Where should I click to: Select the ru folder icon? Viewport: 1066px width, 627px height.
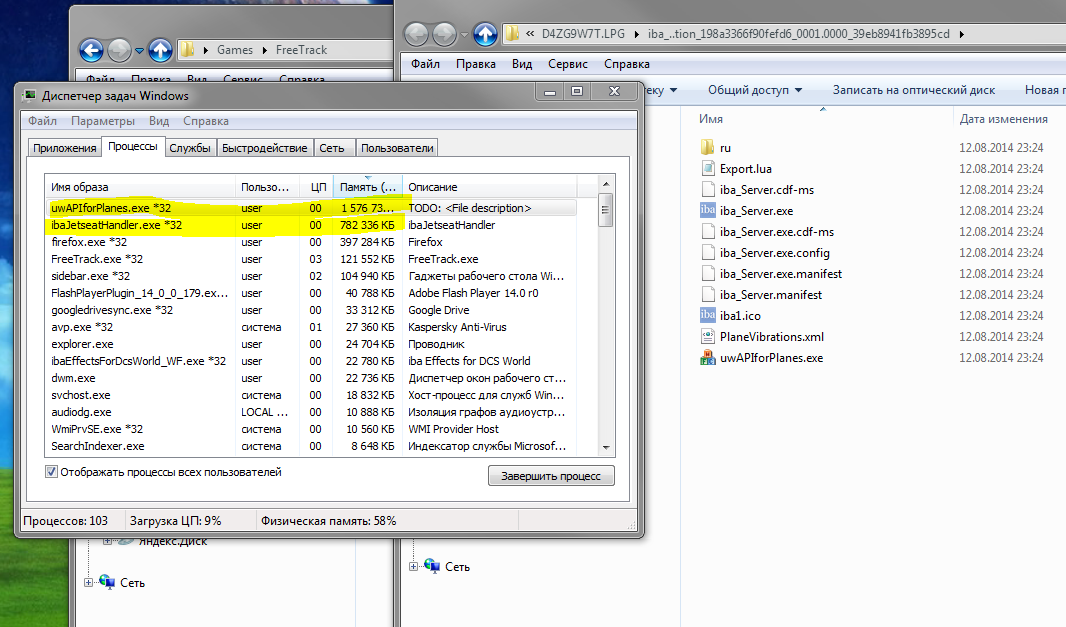[707, 148]
